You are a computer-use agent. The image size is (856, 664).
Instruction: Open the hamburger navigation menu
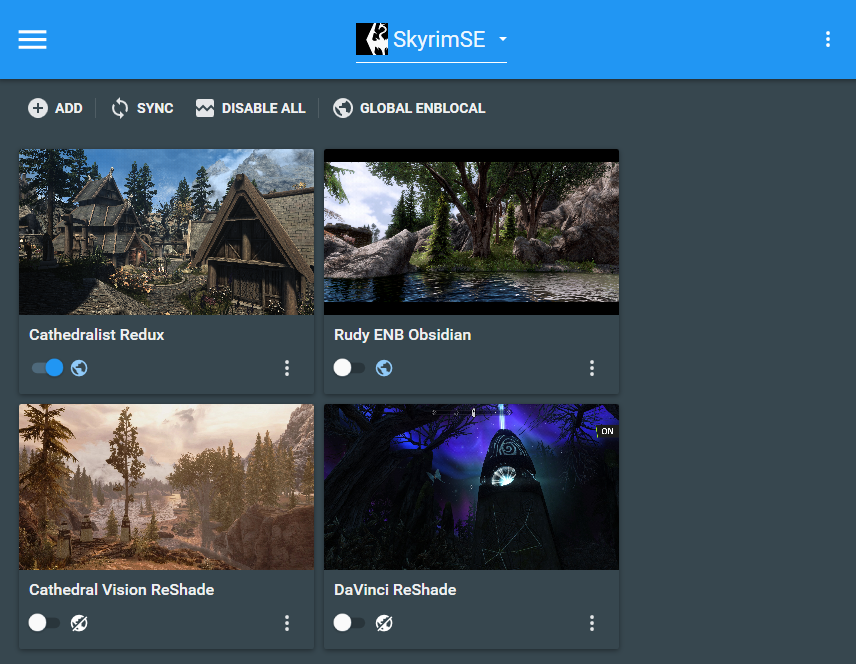32,39
